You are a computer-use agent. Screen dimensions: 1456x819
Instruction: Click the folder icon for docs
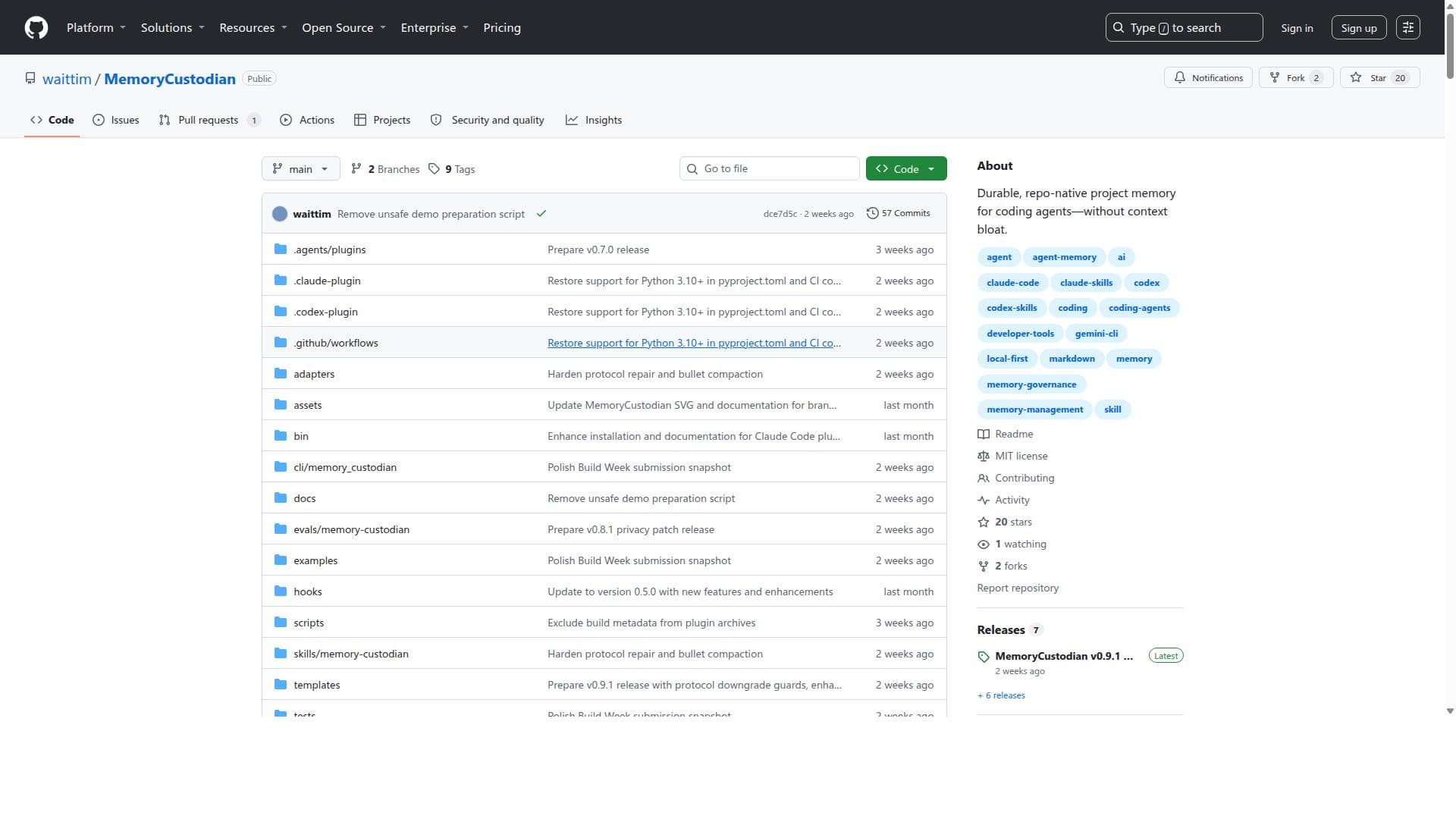tap(281, 498)
